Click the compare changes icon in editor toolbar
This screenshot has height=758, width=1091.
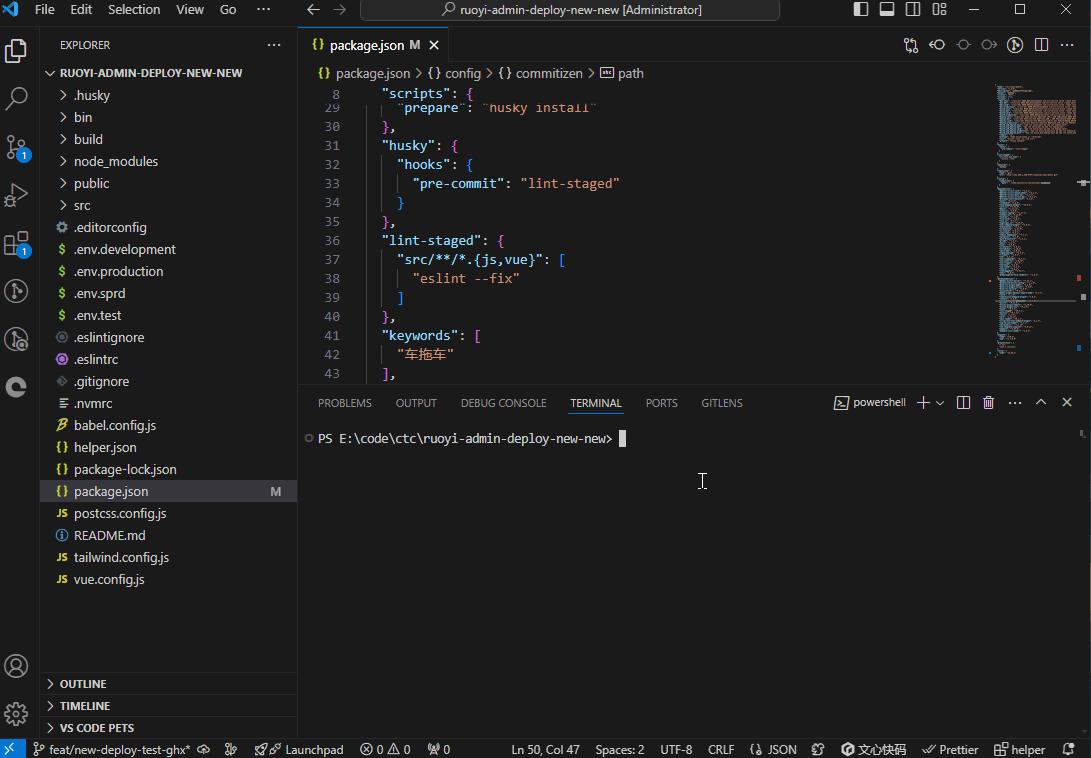[x=911, y=45]
